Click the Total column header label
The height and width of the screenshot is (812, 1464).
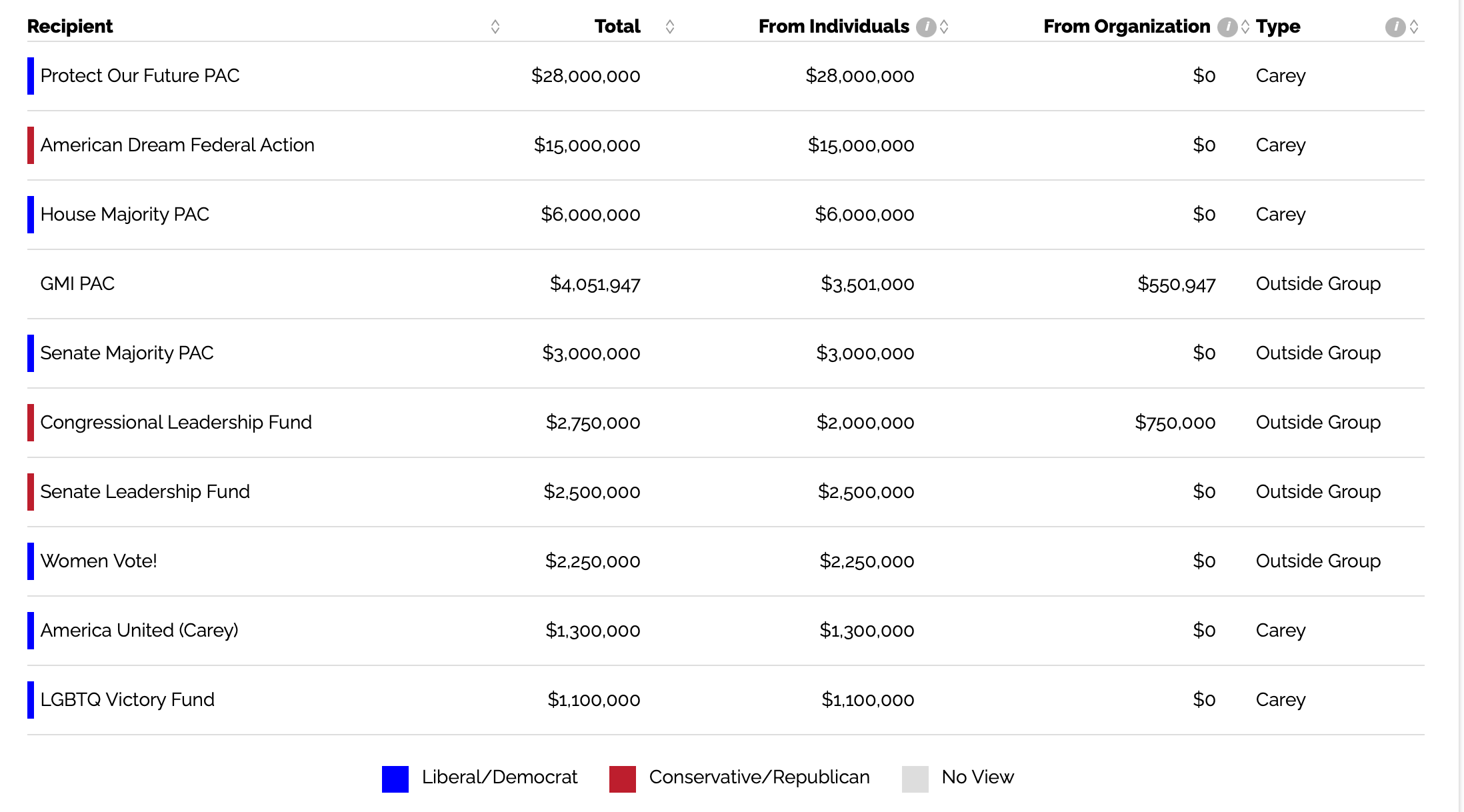pos(617,27)
